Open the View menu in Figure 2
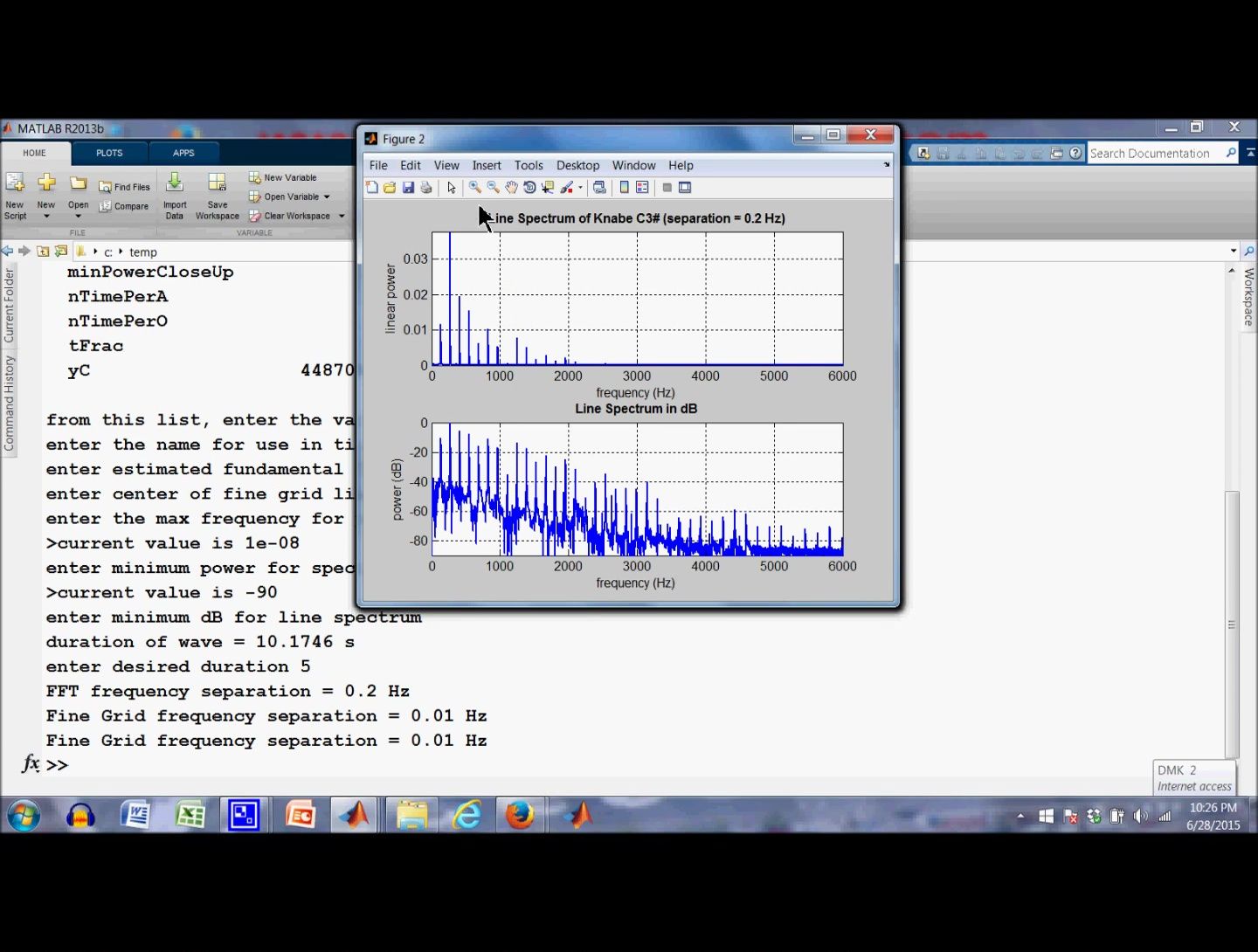 click(446, 165)
